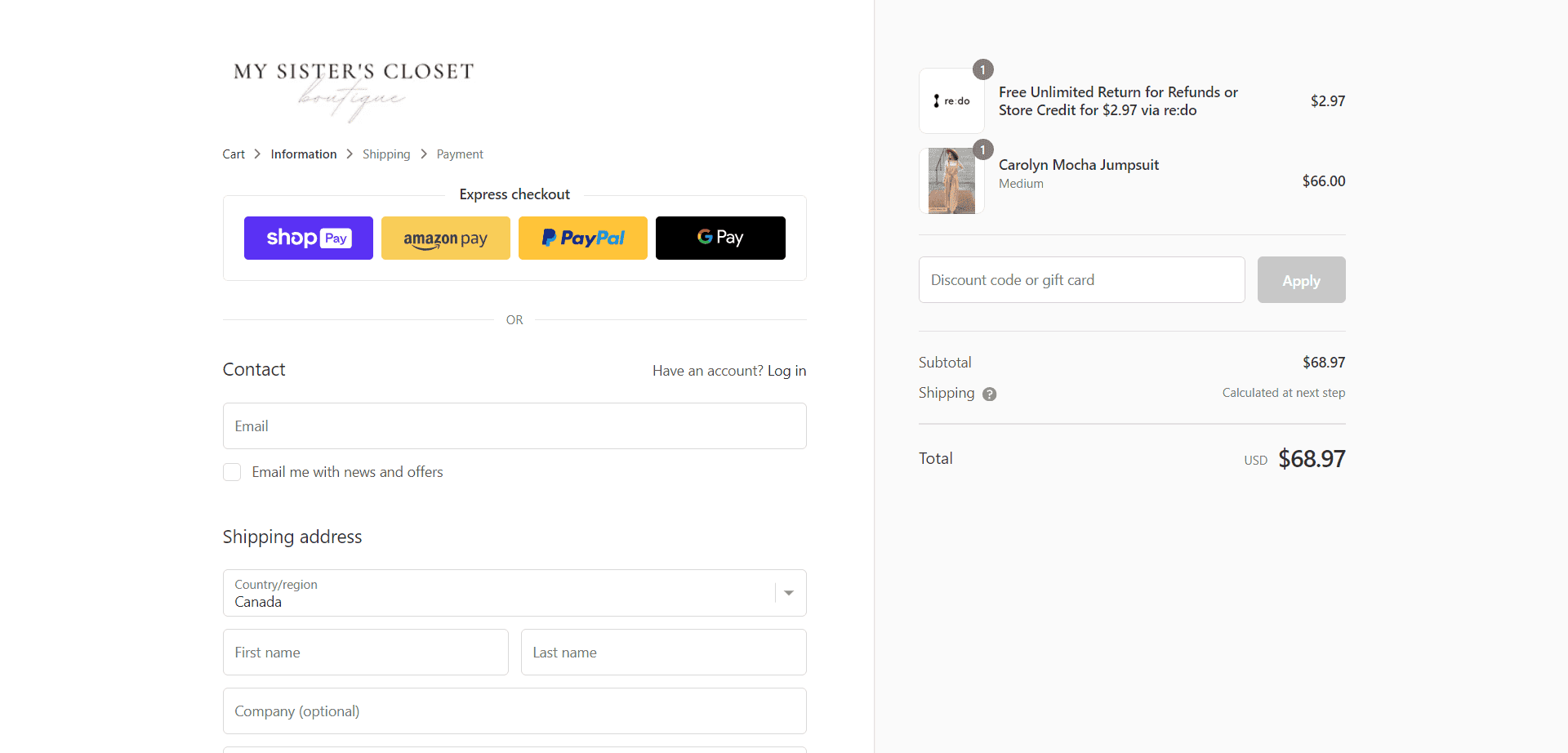The width and height of the screenshot is (1568, 753).
Task: Pay with the Shop Pay button
Action: [308, 238]
